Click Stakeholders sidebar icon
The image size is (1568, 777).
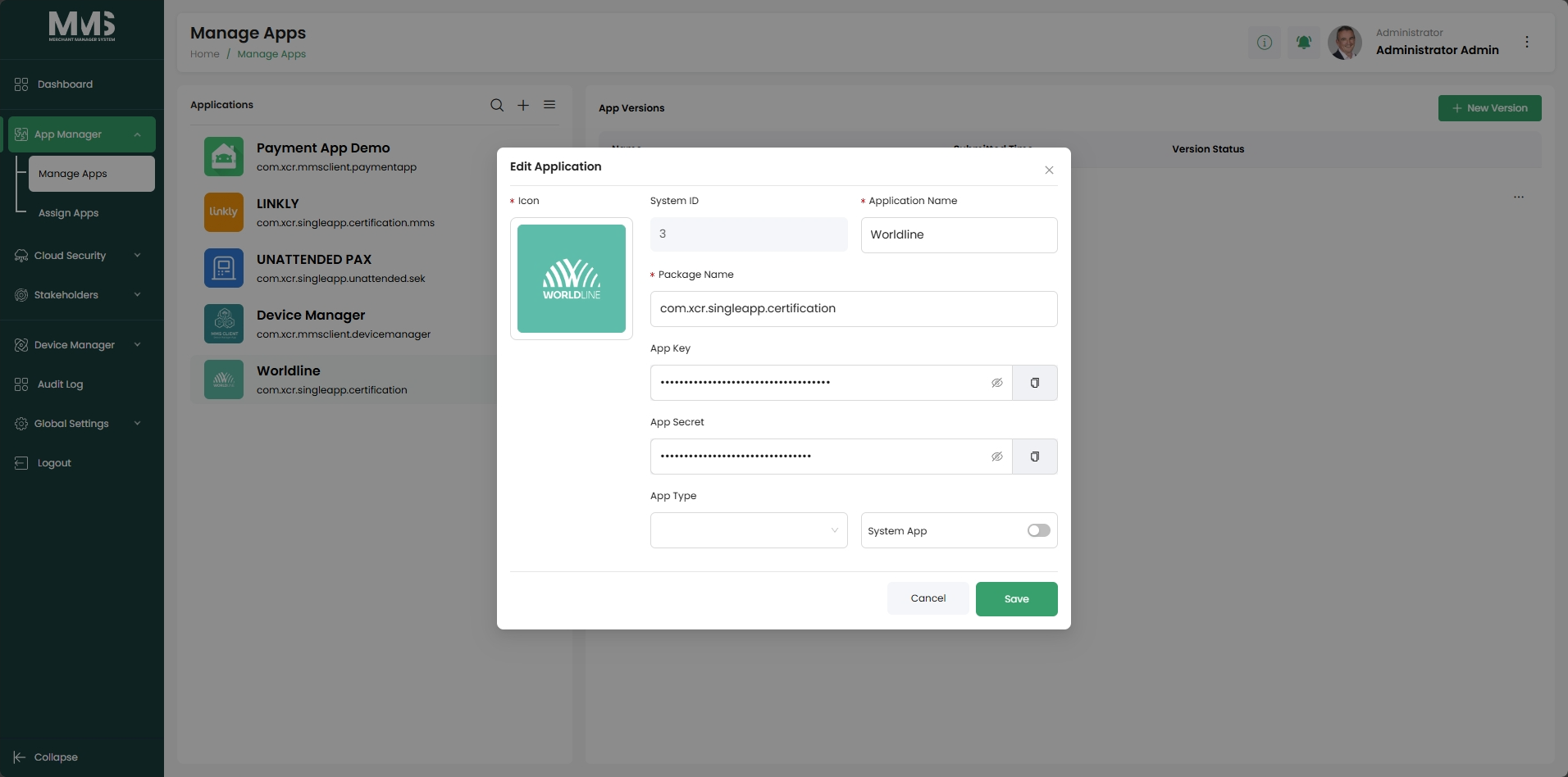tap(21, 295)
